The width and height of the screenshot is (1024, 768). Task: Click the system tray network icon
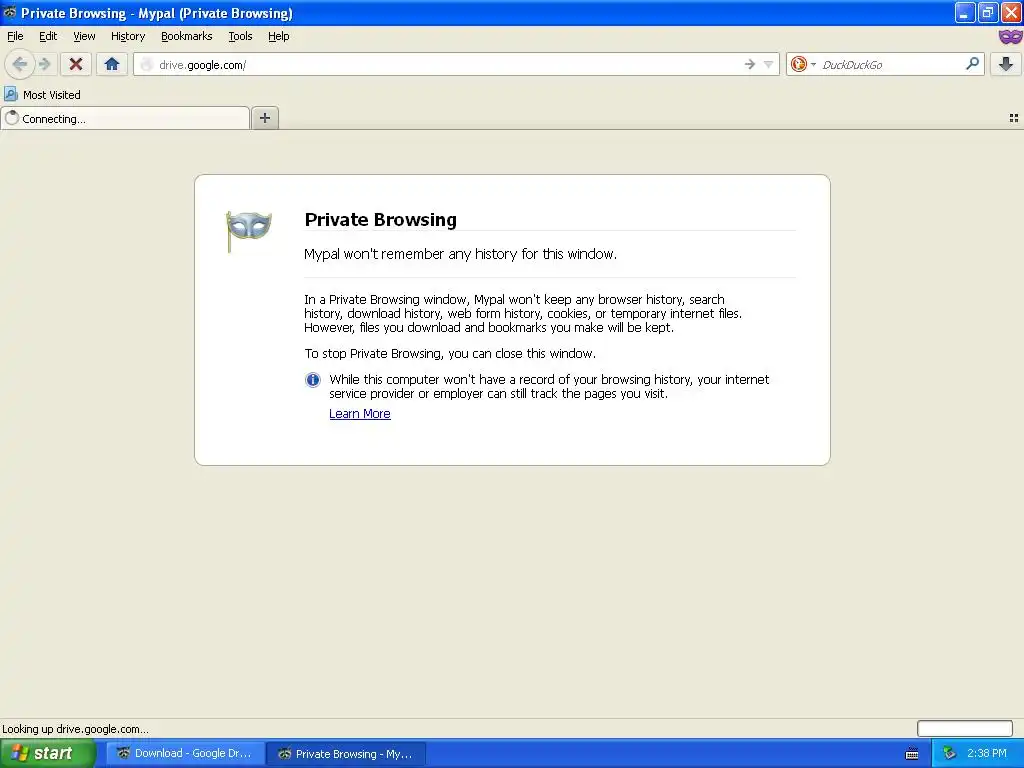pos(949,753)
